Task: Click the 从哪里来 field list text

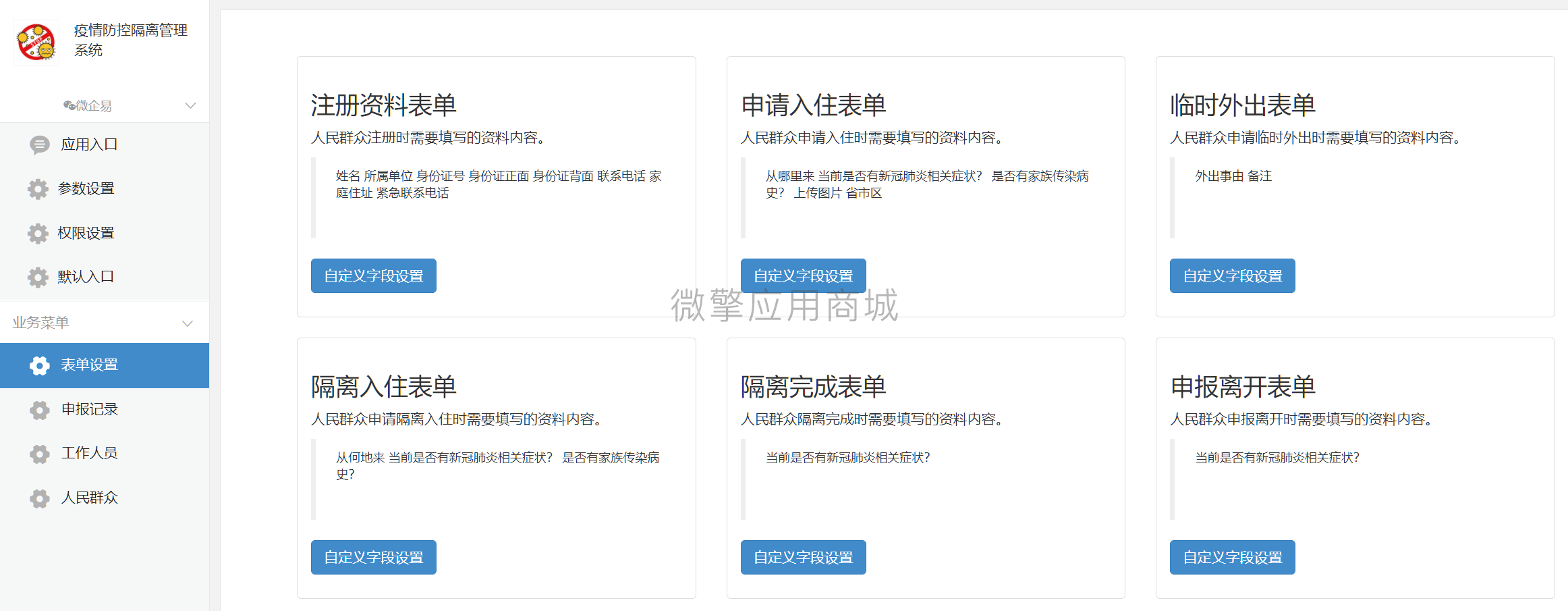Action: click(x=927, y=184)
